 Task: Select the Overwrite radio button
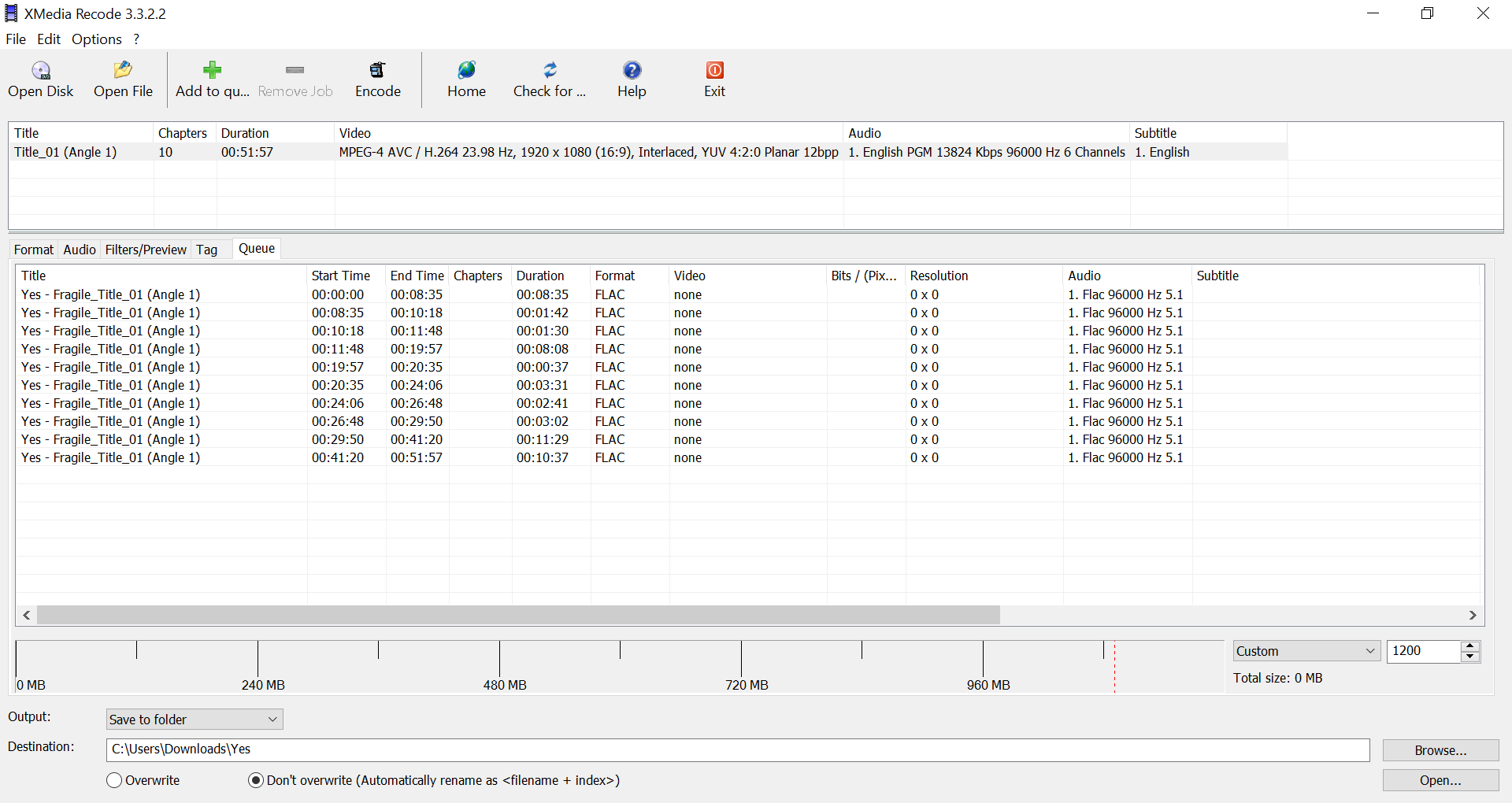115,780
